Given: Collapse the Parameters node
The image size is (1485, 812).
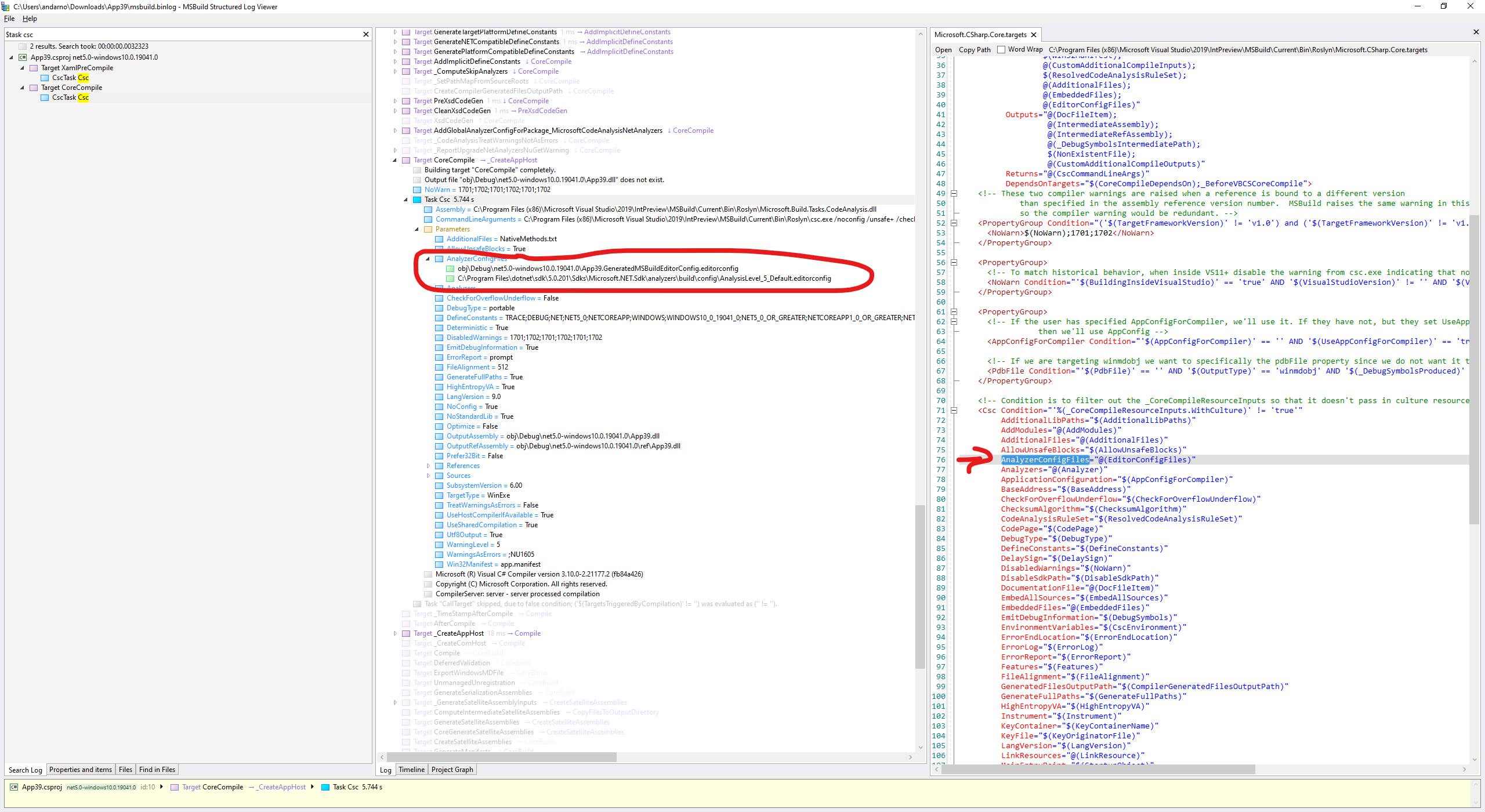Looking at the screenshot, I should [417, 229].
